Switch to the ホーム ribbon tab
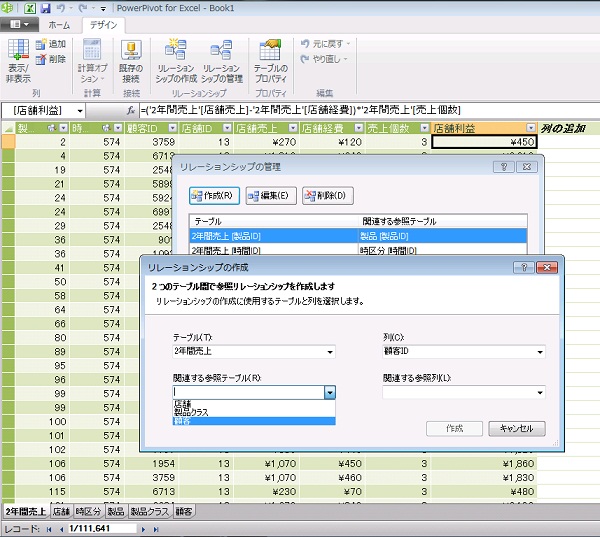600x537 pixels. 59,24
